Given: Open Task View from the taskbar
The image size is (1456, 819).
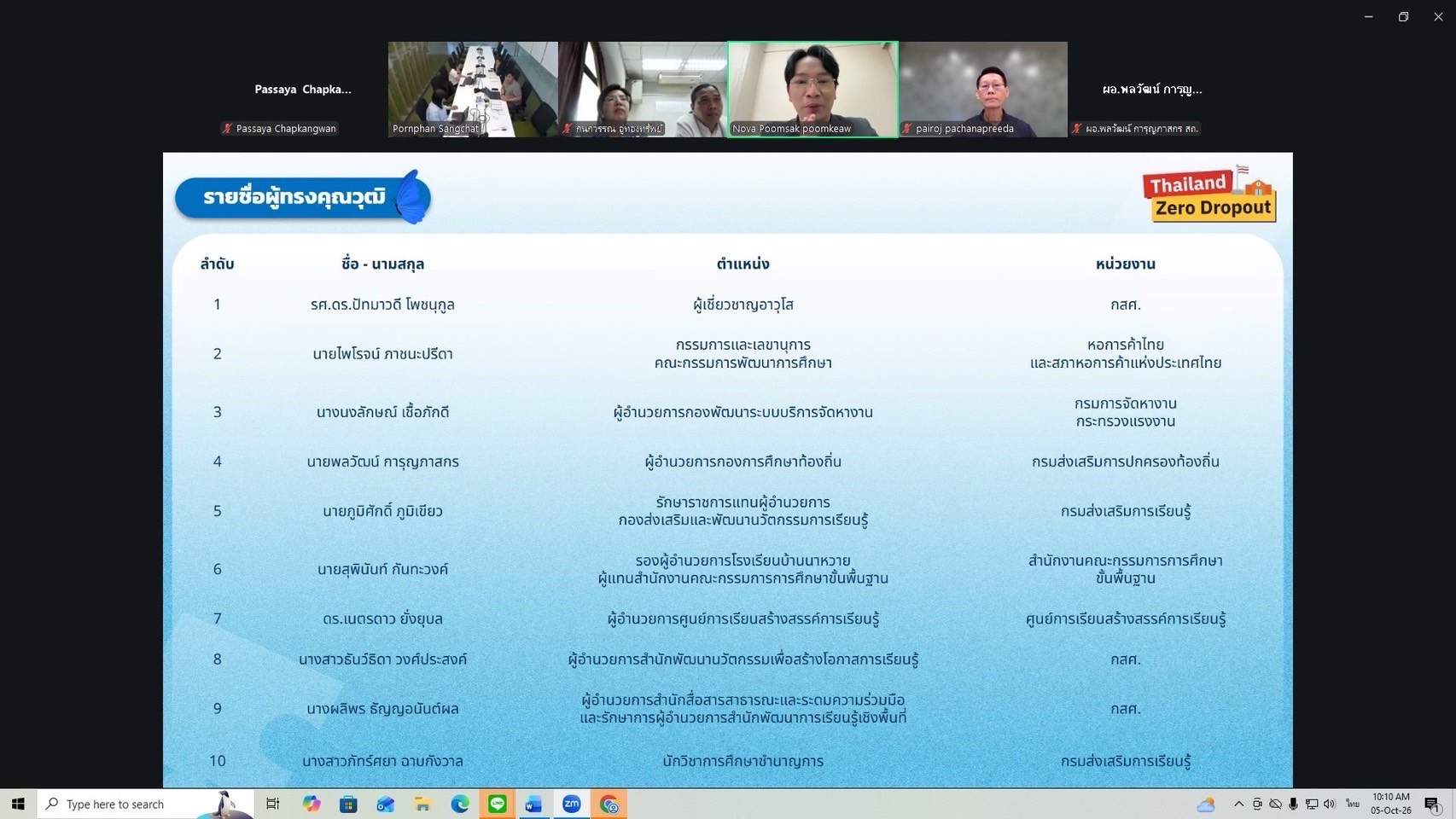Looking at the screenshot, I should [x=273, y=804].
